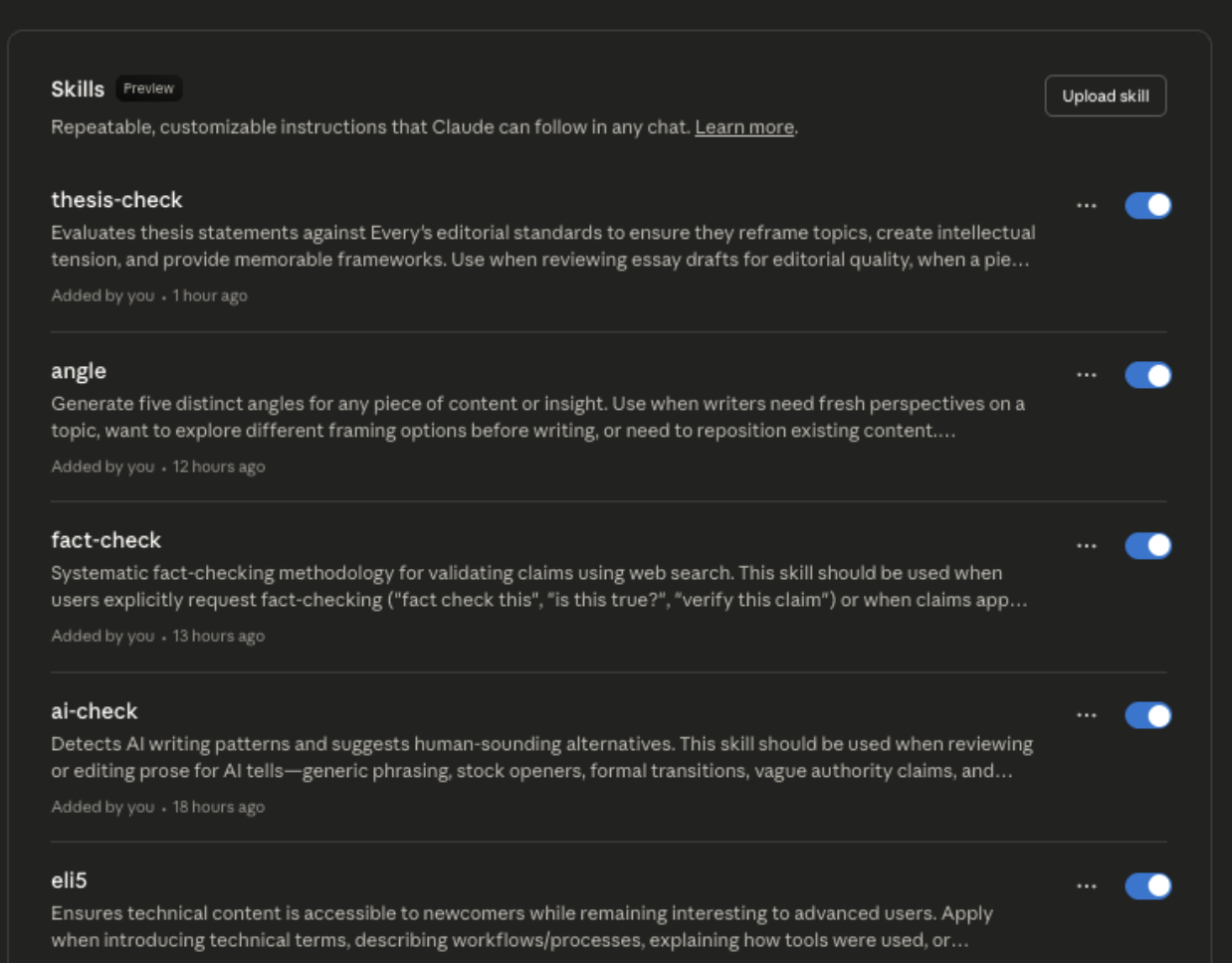
Task: Click the eli5 skill heading
Action: coord(69,880)
